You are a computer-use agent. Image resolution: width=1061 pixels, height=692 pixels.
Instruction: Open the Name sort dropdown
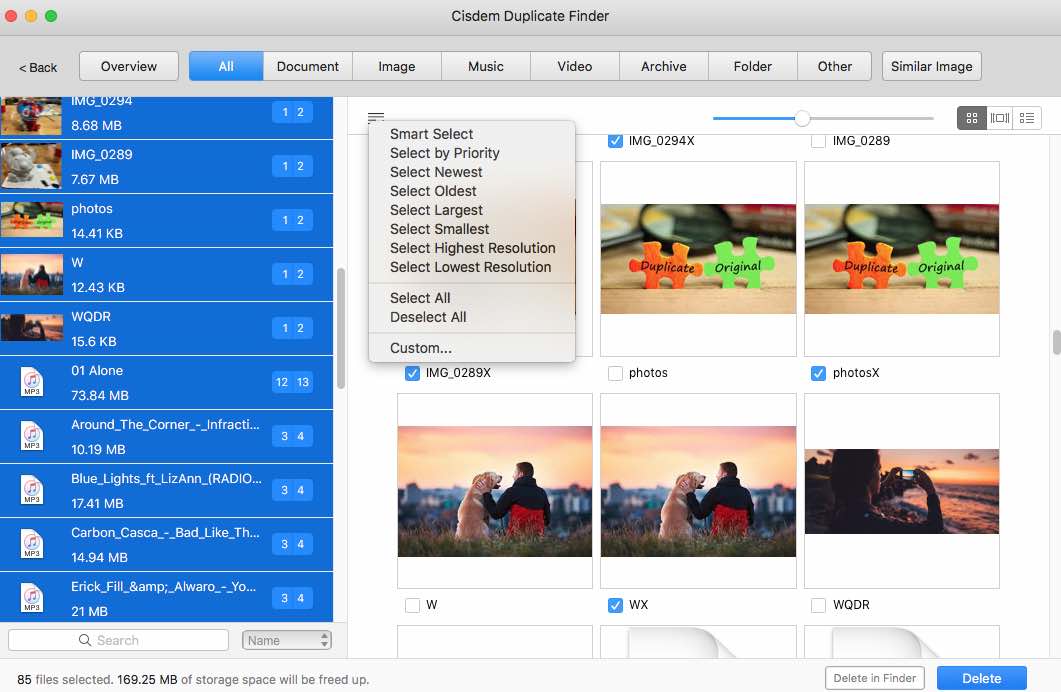pyautogui.click(x=287, y=640)
